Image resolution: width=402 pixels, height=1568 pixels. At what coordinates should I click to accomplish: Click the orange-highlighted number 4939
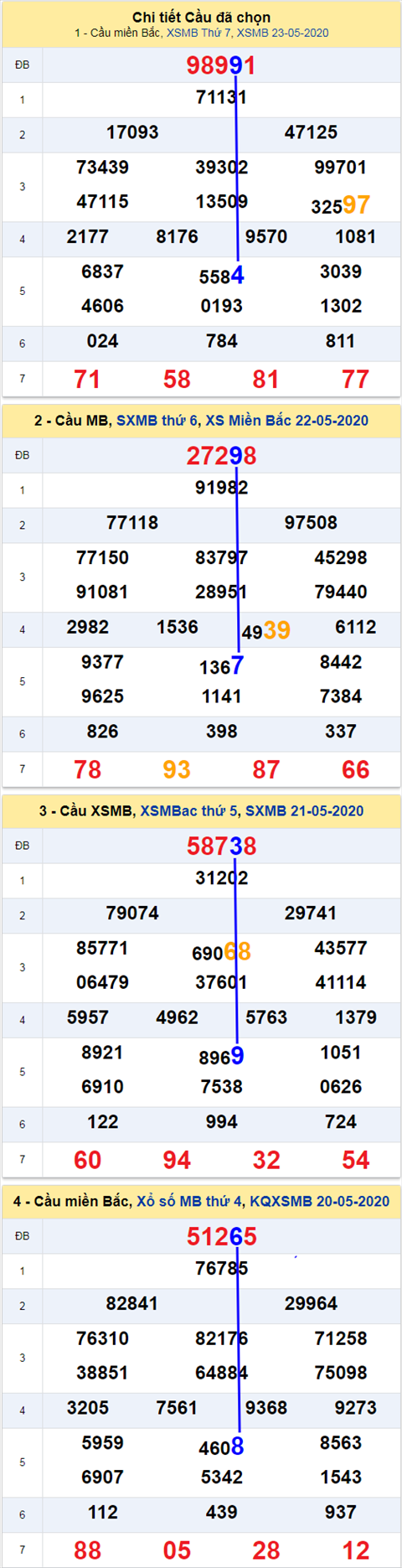point(266,630)
